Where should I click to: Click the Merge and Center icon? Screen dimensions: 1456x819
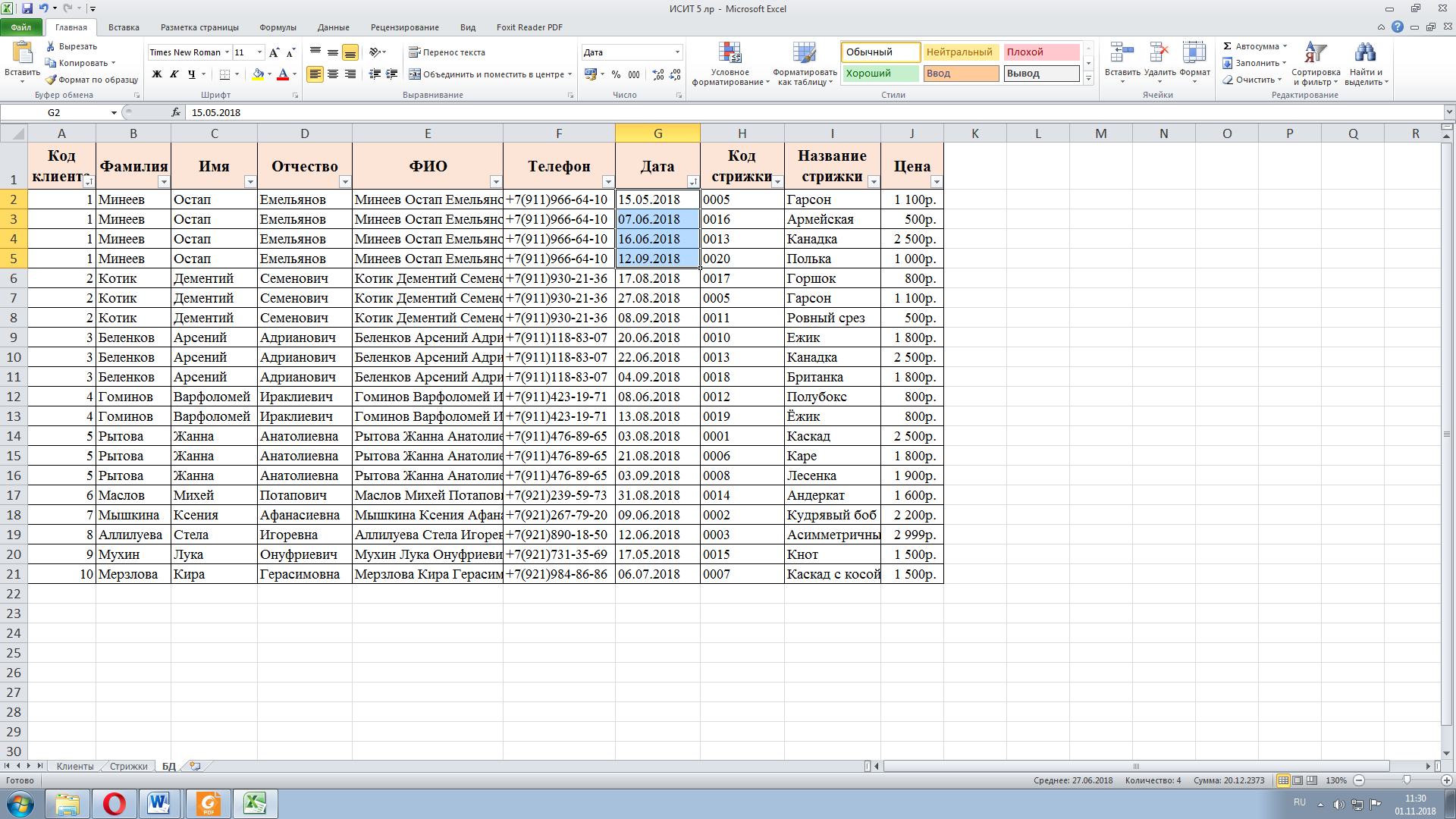click(x=415, y=74)
